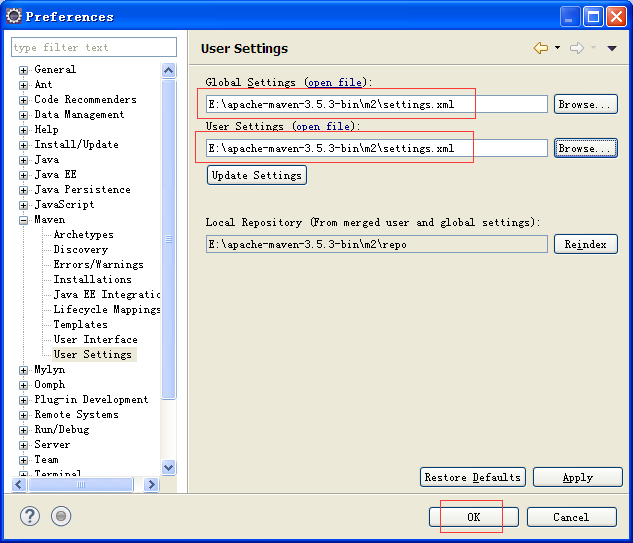The height and width of the screenshot is (543, 633).
Task: Click the Apply button
Action: 578,477
